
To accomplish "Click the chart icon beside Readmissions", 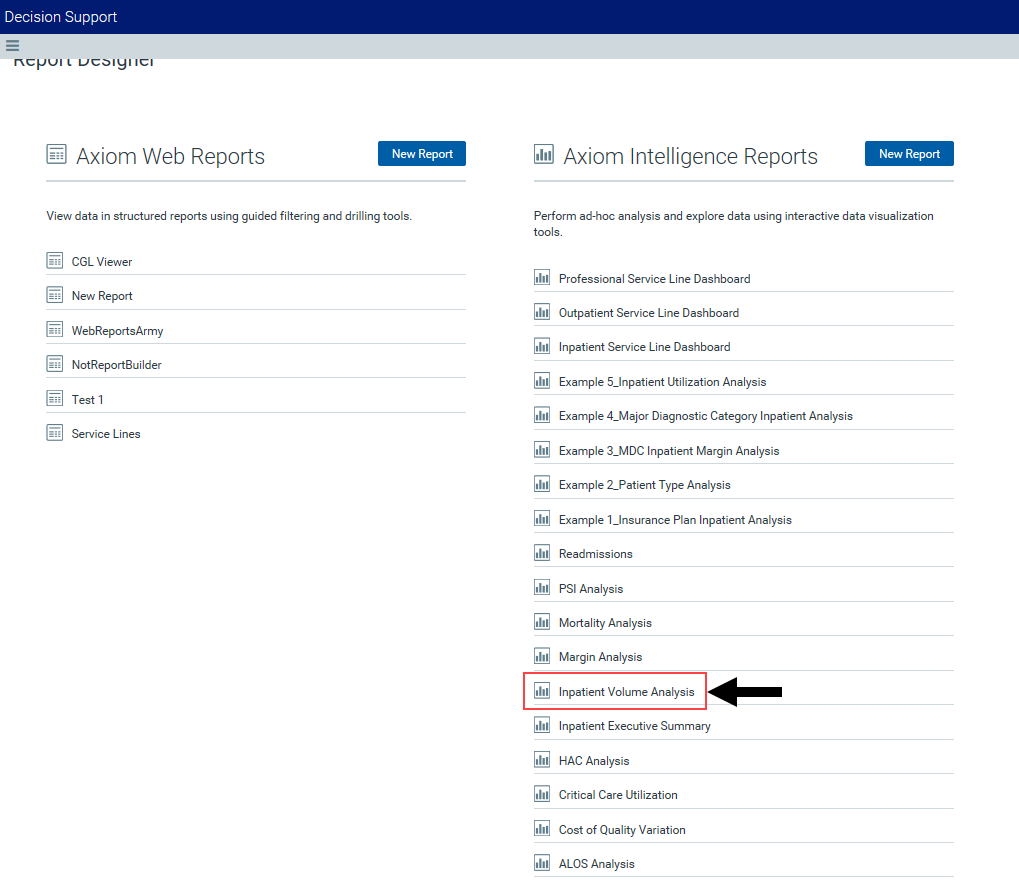I will click(542, 553).
